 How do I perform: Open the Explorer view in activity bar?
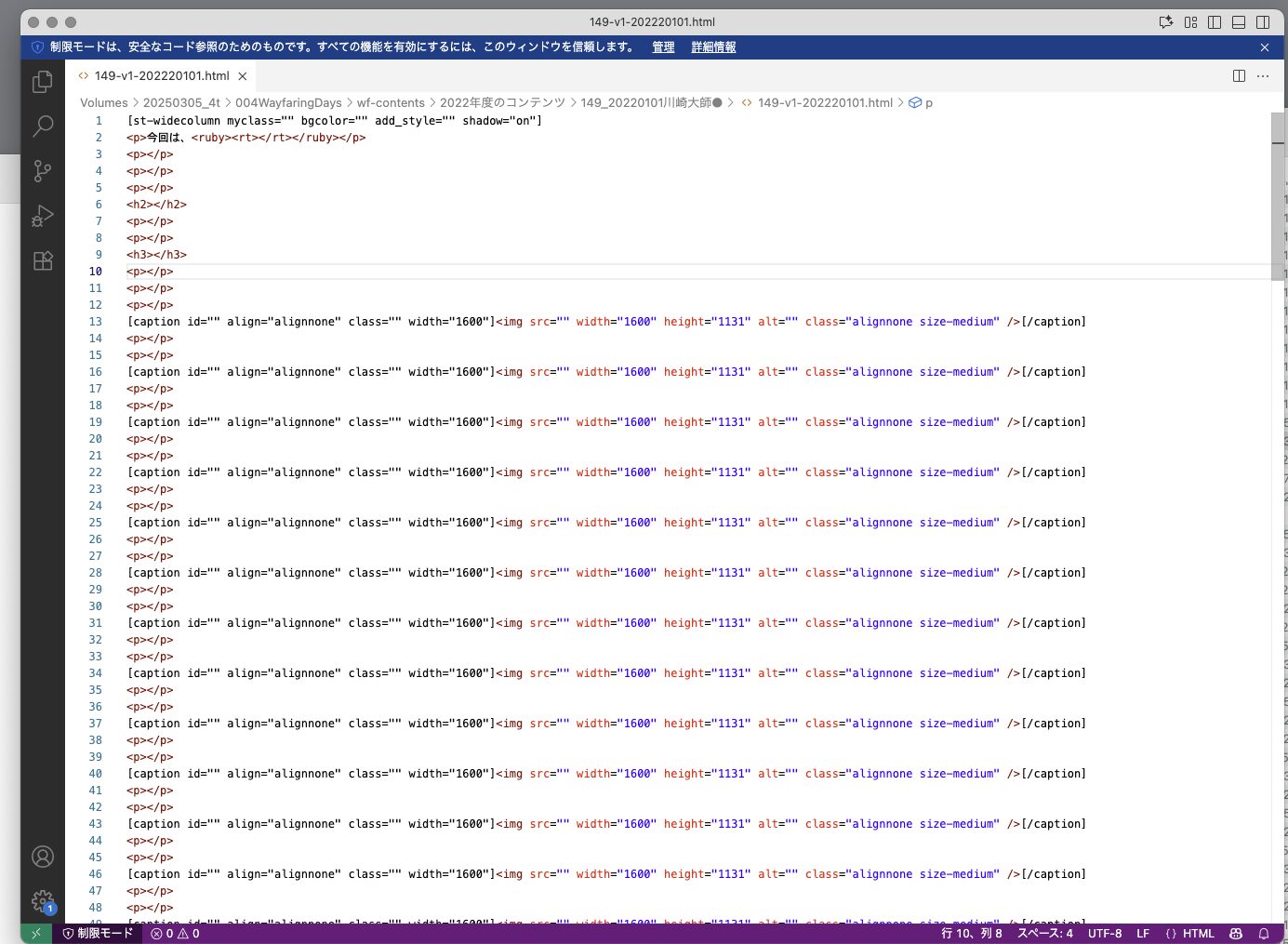pos(43,82)
